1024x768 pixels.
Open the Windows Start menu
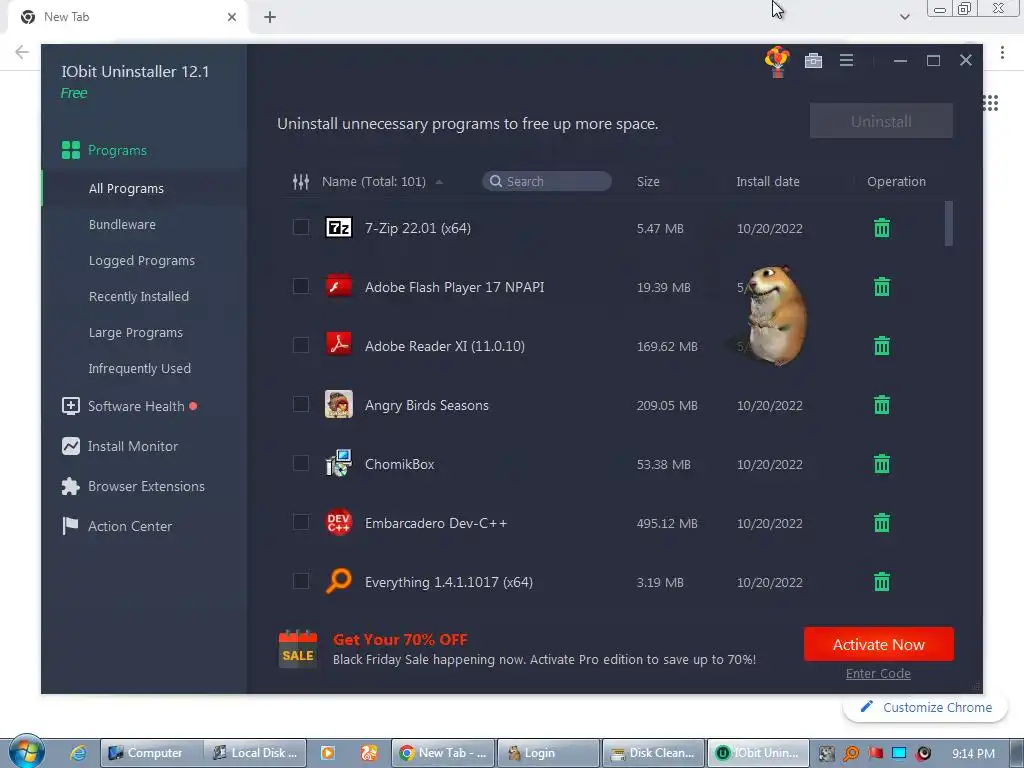point(26,752)
